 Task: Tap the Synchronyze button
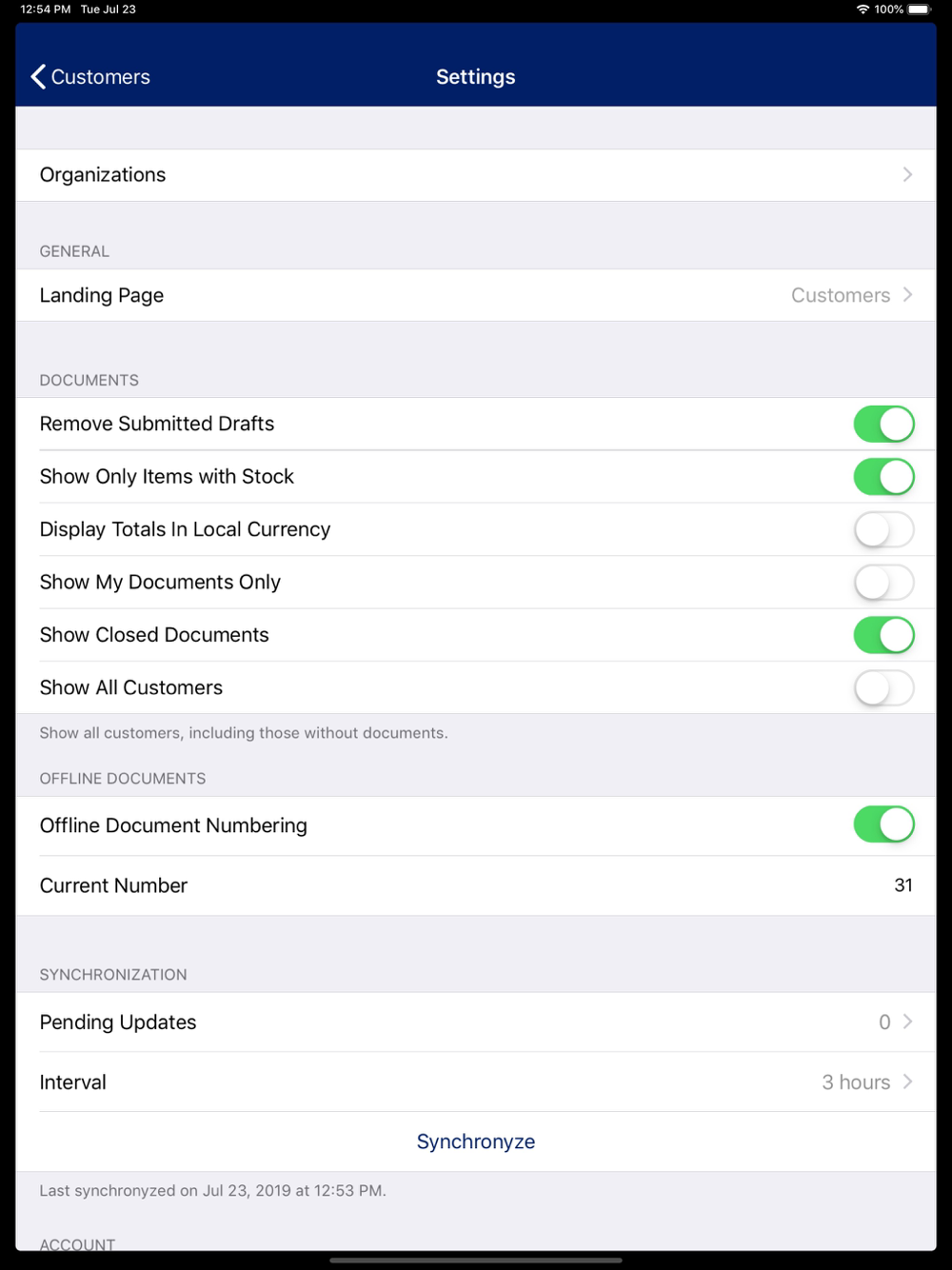click(x=476, y=1141)
